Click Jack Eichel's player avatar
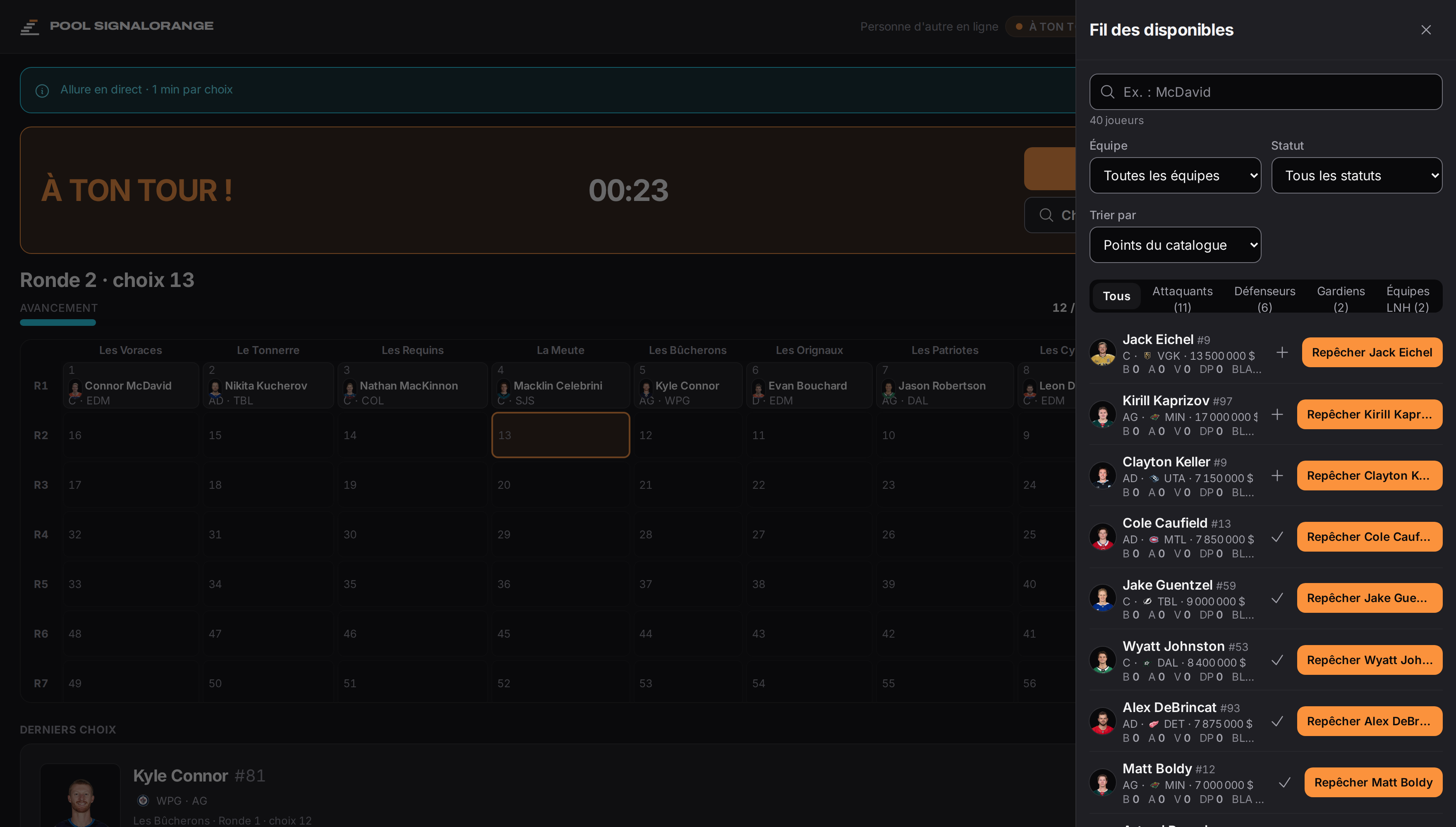Screen dimensions: 1456x827 click(x=1102, y=353)
